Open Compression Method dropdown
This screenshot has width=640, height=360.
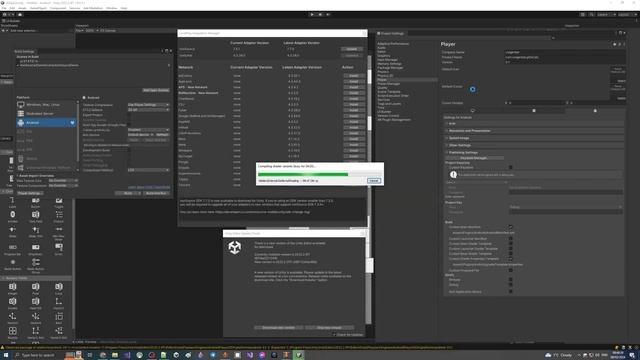click(x=149, y=170)
